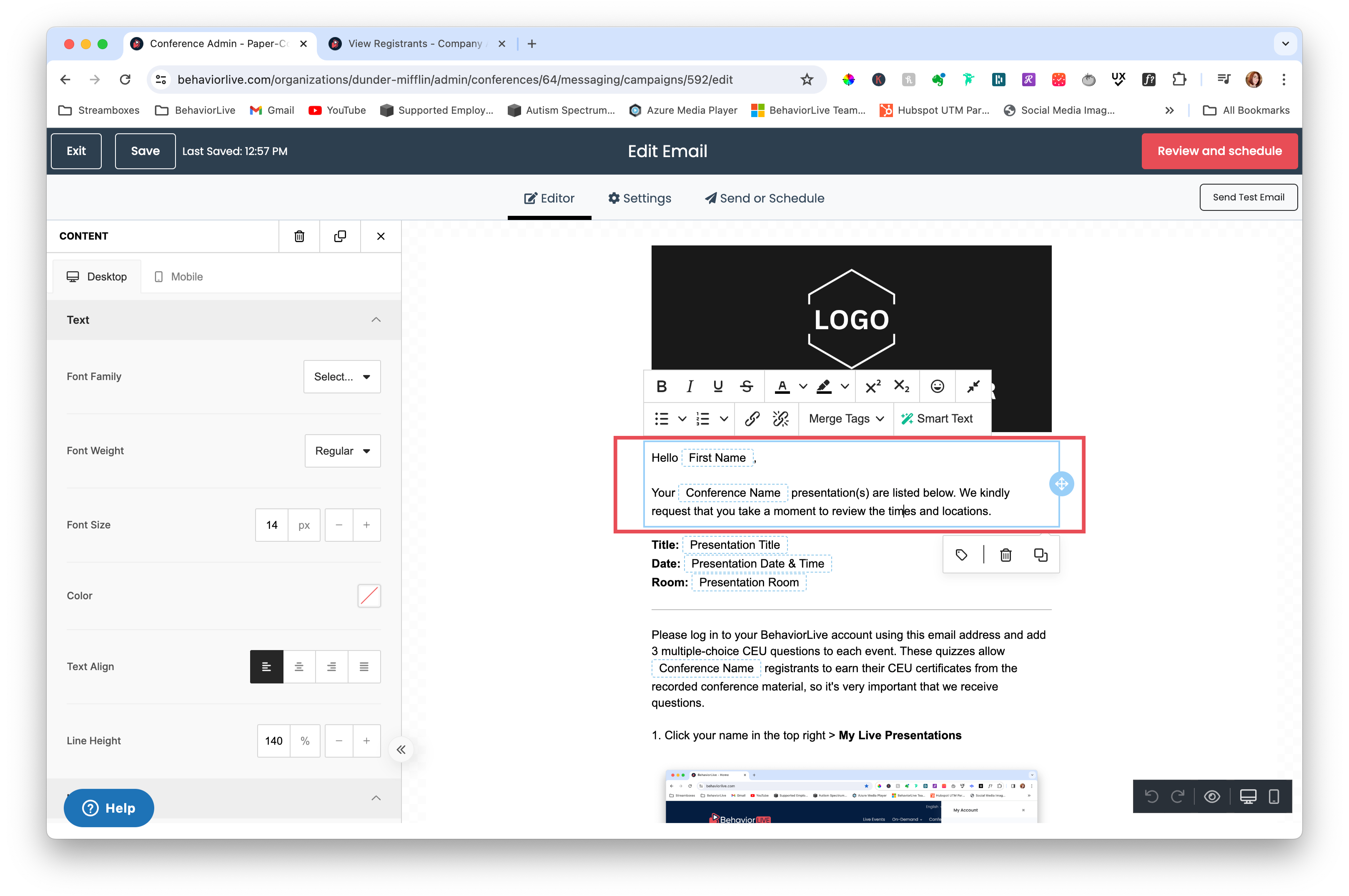Duplicate the selected block with copy icon
The height and width of the screenshot is (896, 1349).
1041,554
